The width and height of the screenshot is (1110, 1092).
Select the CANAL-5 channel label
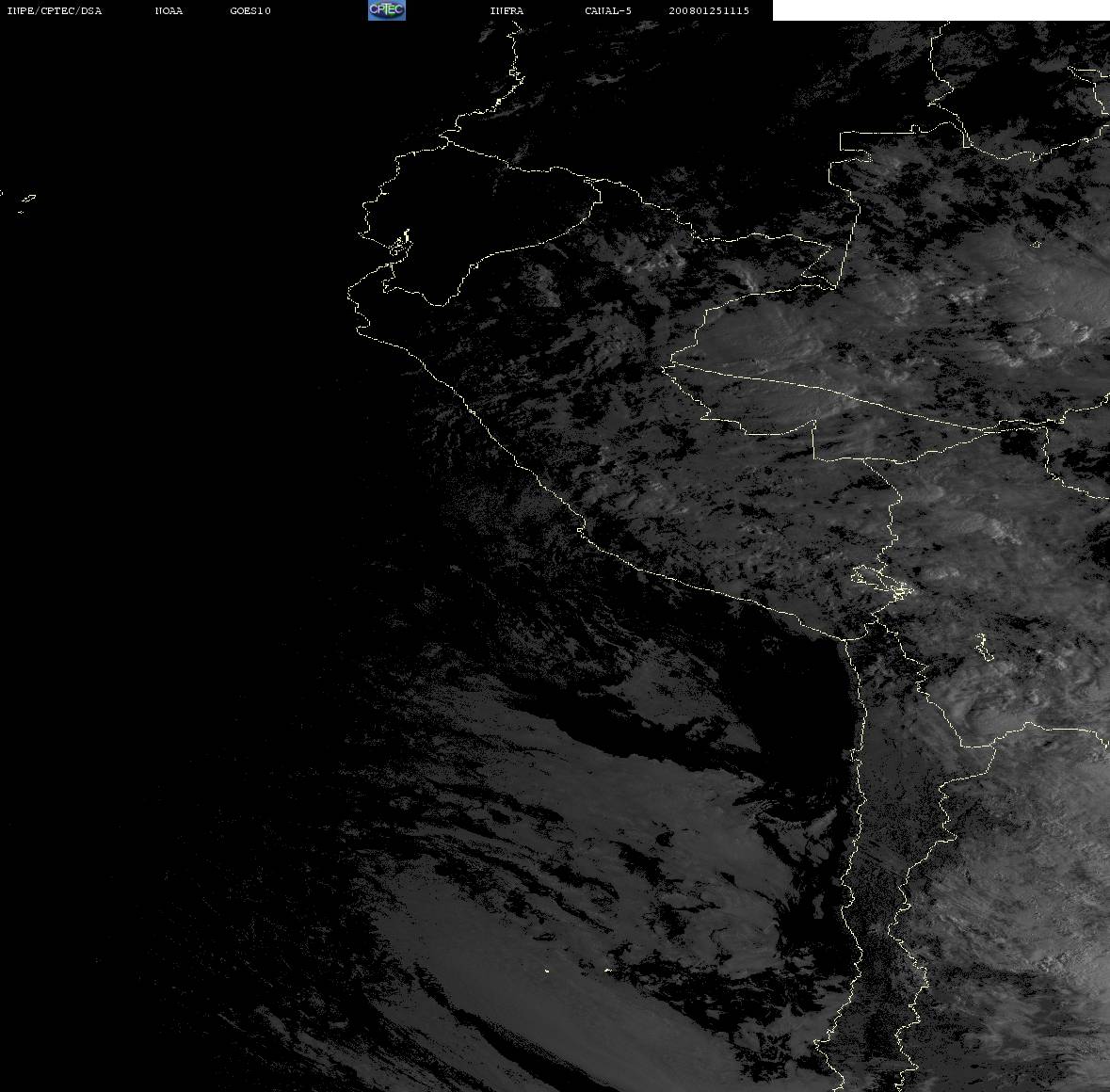pos(608,10)
